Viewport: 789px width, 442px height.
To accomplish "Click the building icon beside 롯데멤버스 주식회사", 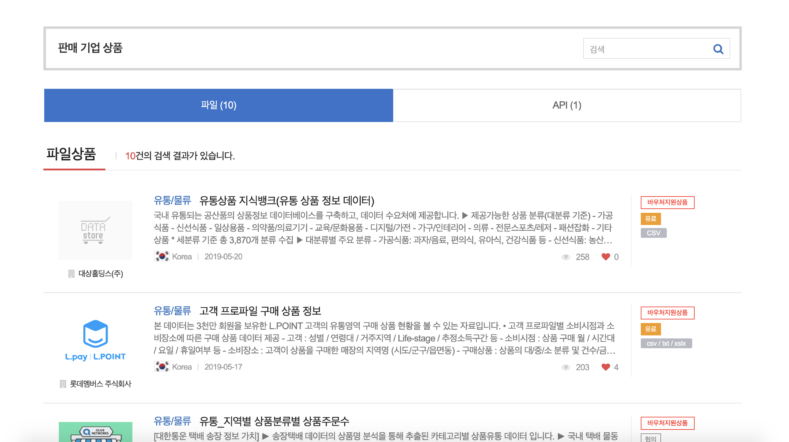I will click(63, 383).
